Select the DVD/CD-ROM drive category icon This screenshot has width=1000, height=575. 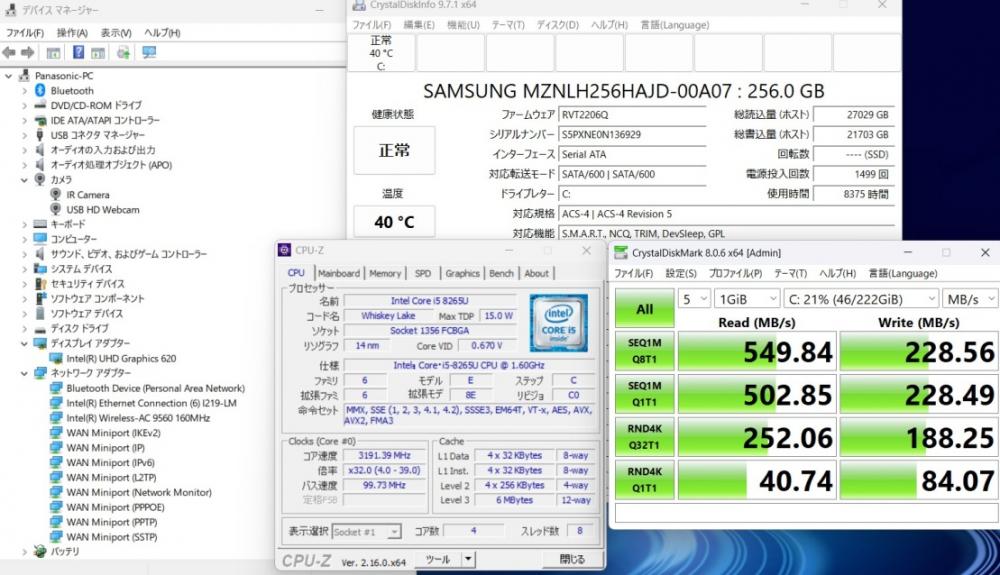[40, 105]
